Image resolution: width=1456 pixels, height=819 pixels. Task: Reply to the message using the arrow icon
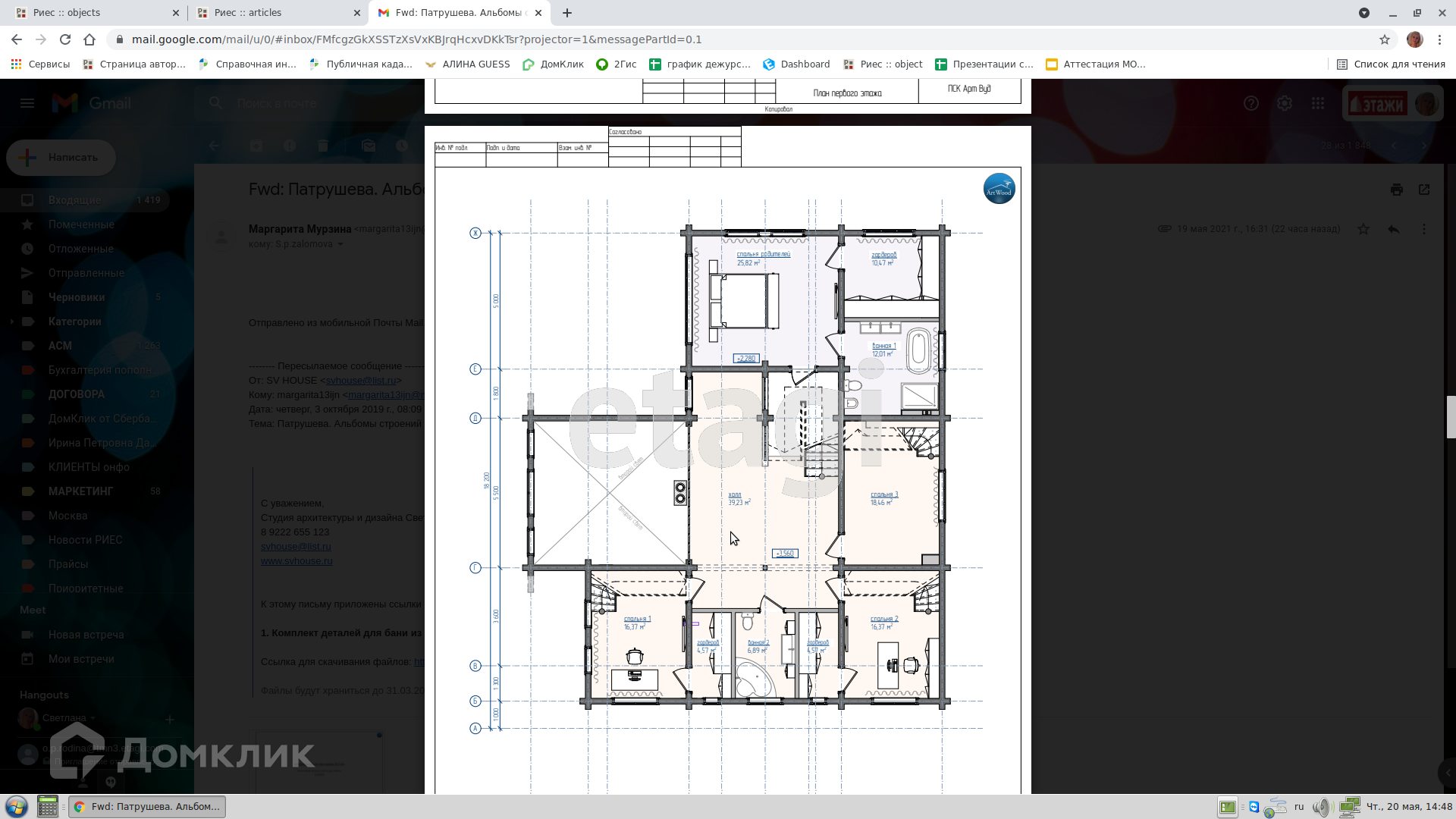tap(1394, 229)
